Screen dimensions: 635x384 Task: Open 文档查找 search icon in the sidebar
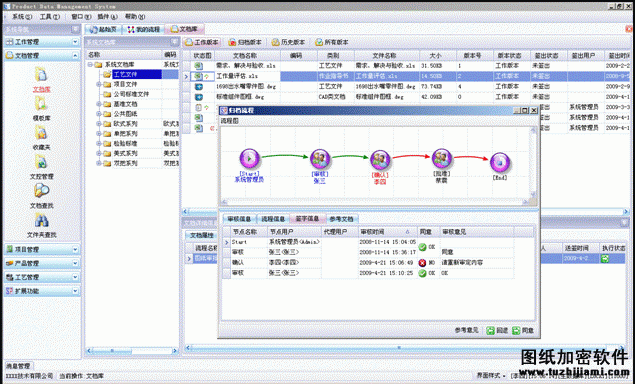pos(41,191)
